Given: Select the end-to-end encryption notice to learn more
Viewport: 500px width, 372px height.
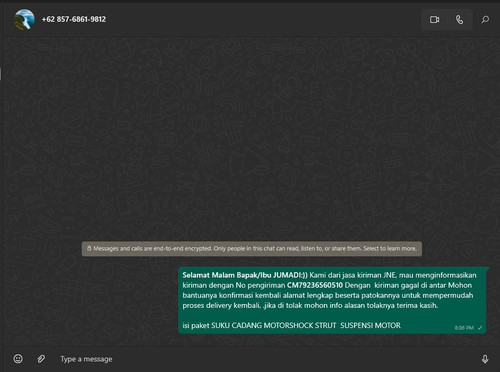Looking at the screenshot, I should (x=252, y=249).
